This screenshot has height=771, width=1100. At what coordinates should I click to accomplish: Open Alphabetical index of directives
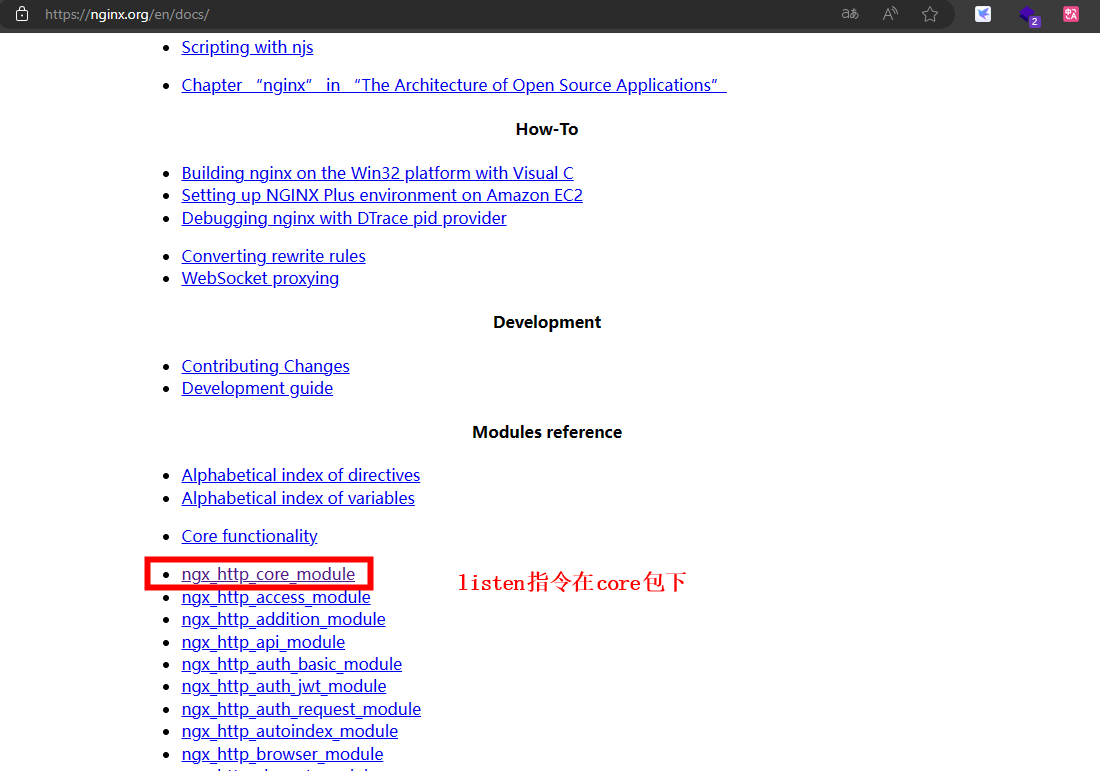tap(300, 475)
